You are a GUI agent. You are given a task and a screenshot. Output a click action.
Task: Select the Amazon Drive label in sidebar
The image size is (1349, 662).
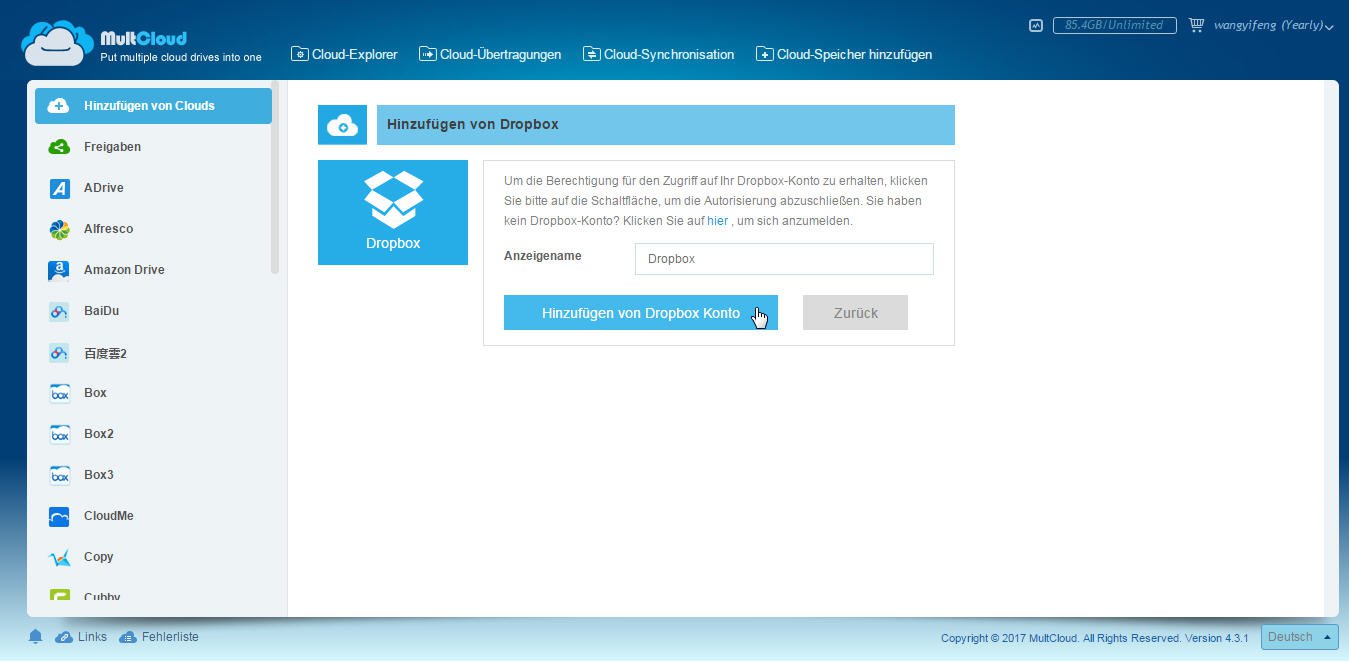click(x=124, y=270)
